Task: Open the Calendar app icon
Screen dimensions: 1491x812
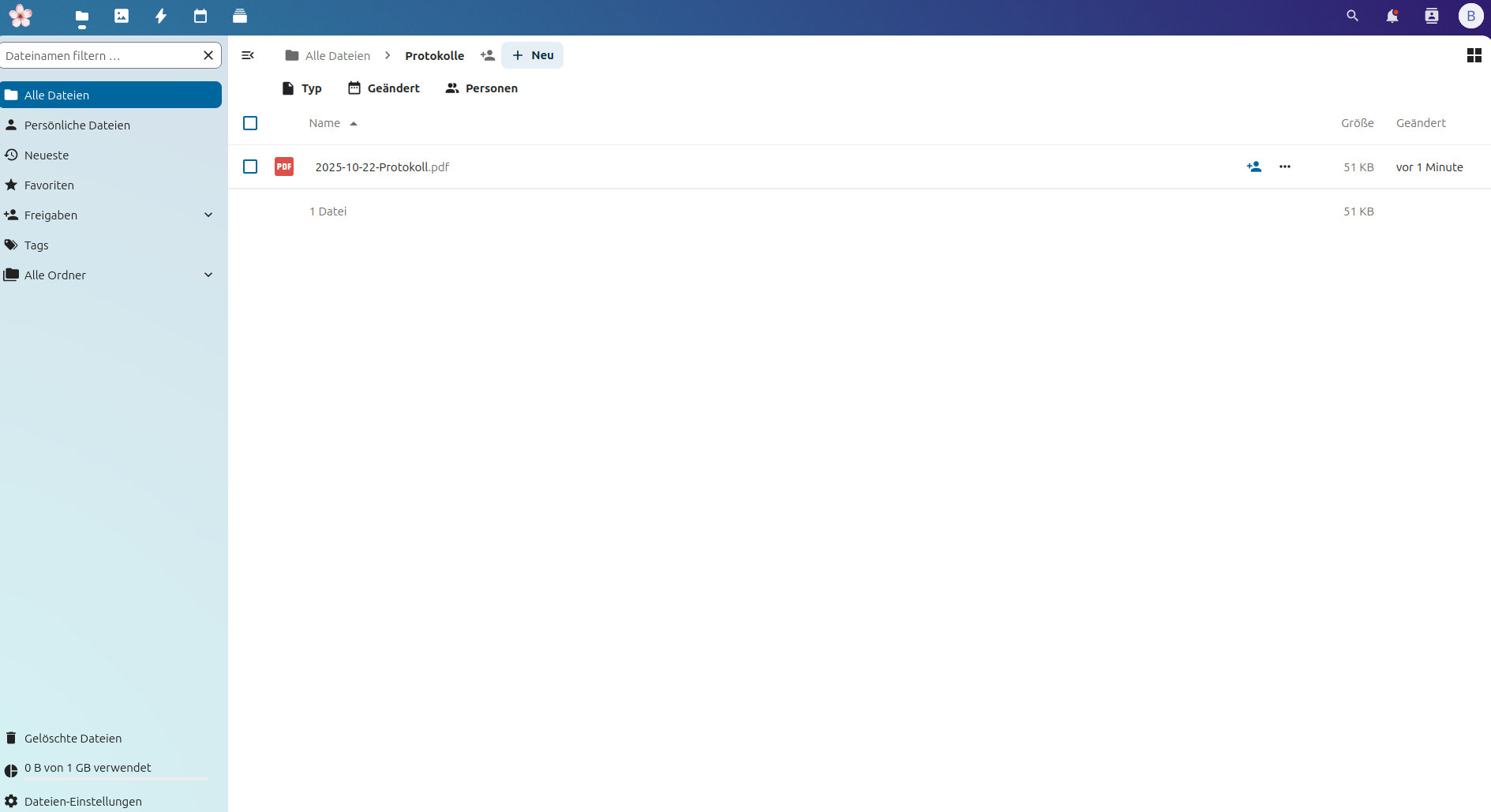Action: tap(200, 16)
